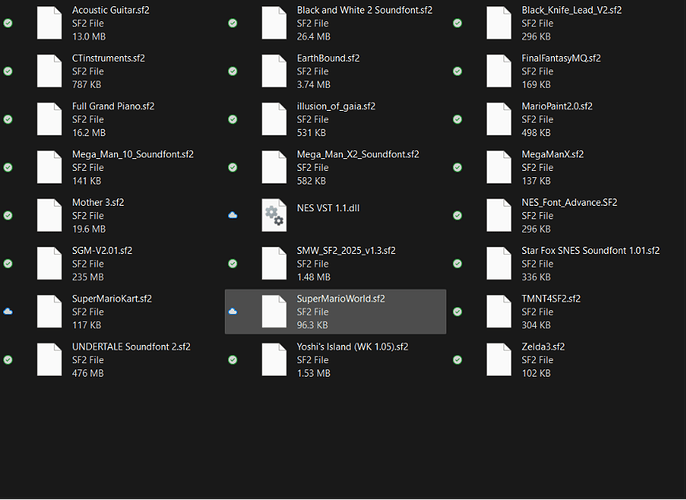The width and height of the screenshot is (686, 500).
Task: Click the file name 'SMW_SF2_2025_v1.3.sf2'
Action: (346, 251)
